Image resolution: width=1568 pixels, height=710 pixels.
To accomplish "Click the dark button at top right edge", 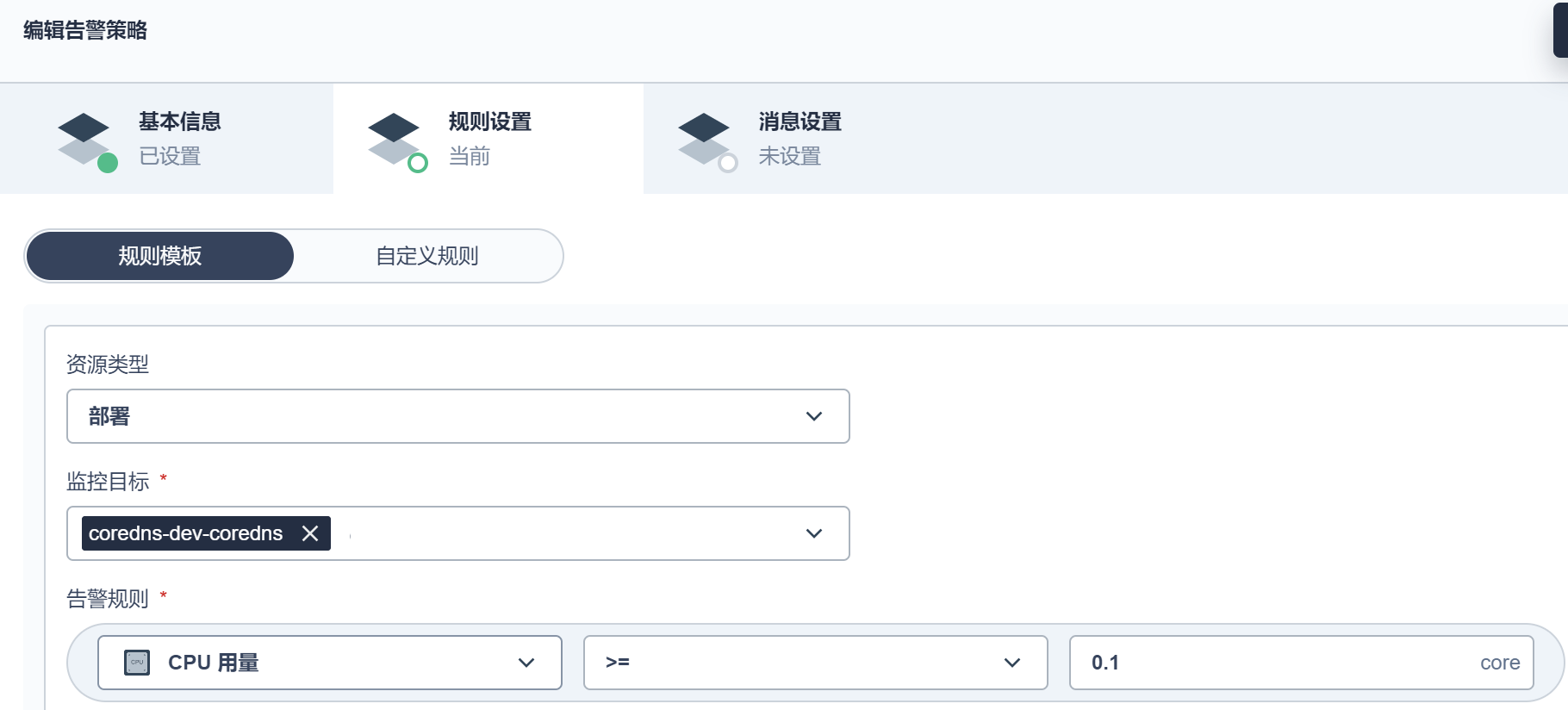I will 1560,30.
